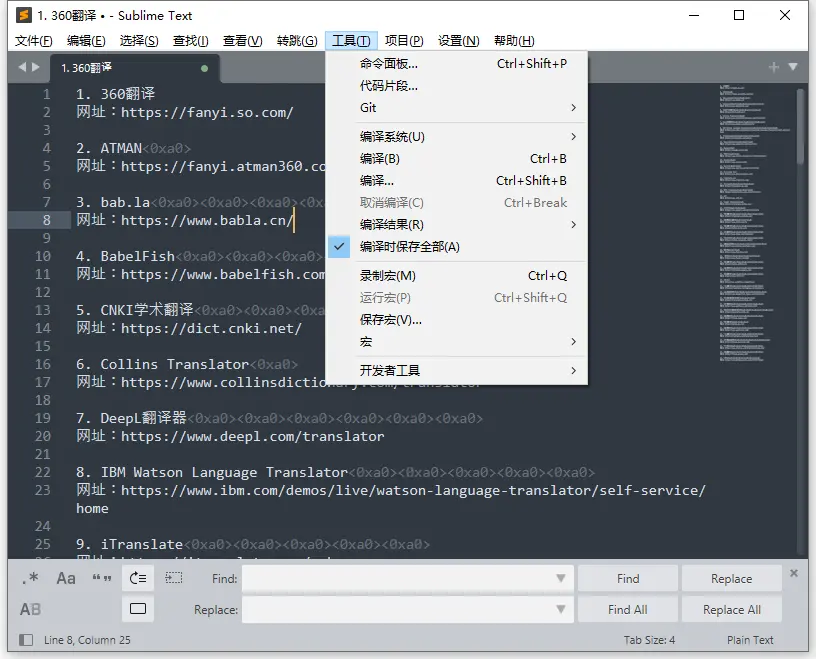Viewport: 816px width, 659px height.
Task: Click the https://fanyi.so.com/ text
Action: click(207, 112)
